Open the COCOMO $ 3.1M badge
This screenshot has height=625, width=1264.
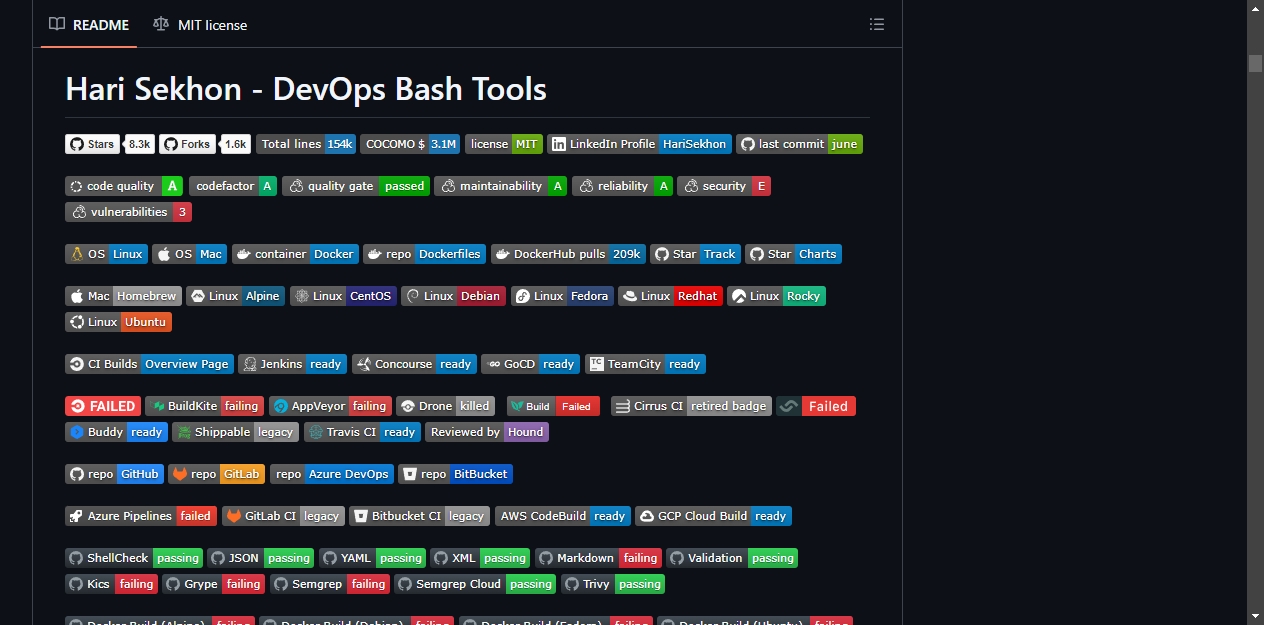coord(410,144)
